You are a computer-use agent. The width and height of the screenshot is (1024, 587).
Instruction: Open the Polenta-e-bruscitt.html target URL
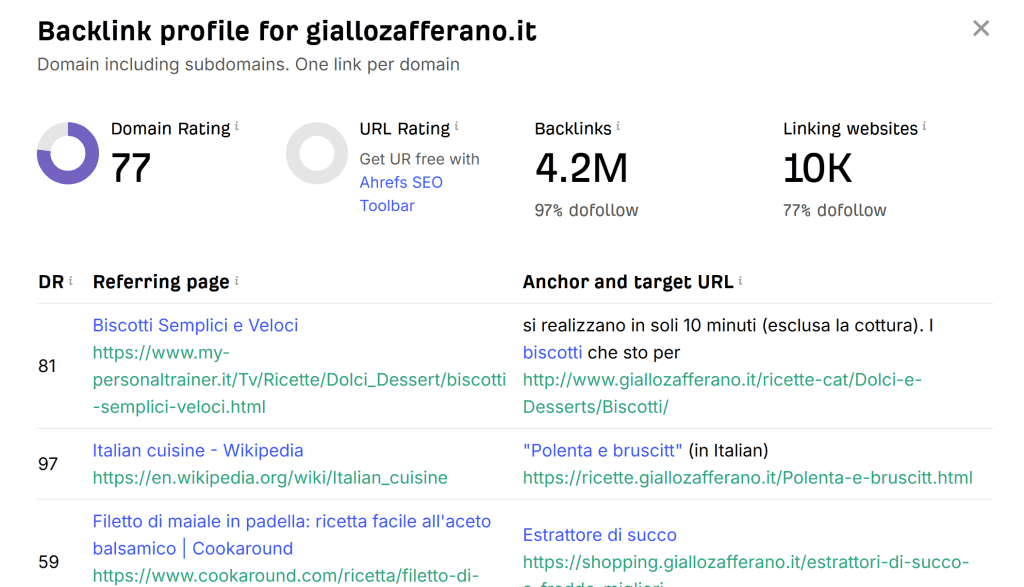click(748, 478)
